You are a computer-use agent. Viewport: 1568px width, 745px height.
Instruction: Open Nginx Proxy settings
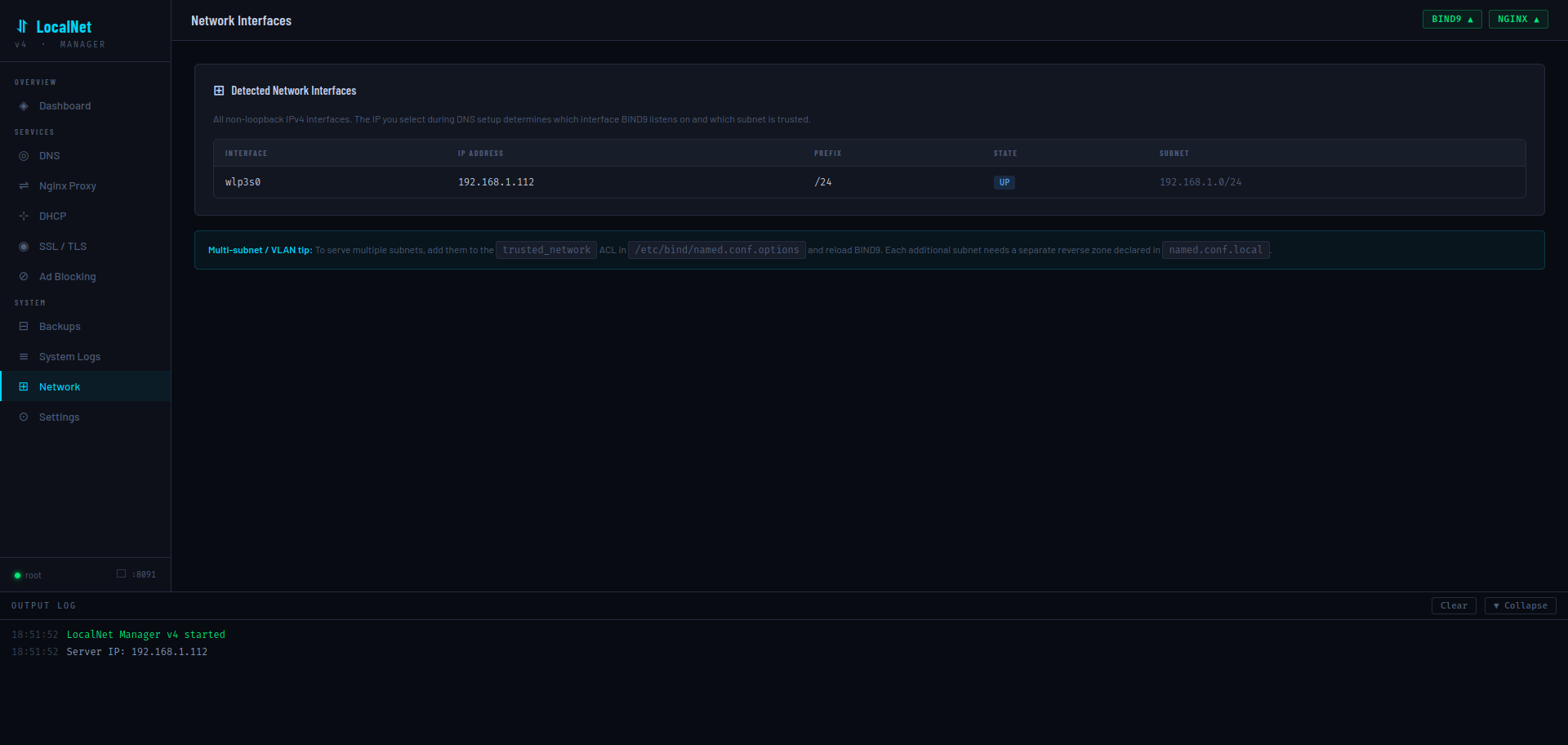[x=86, y=186]
